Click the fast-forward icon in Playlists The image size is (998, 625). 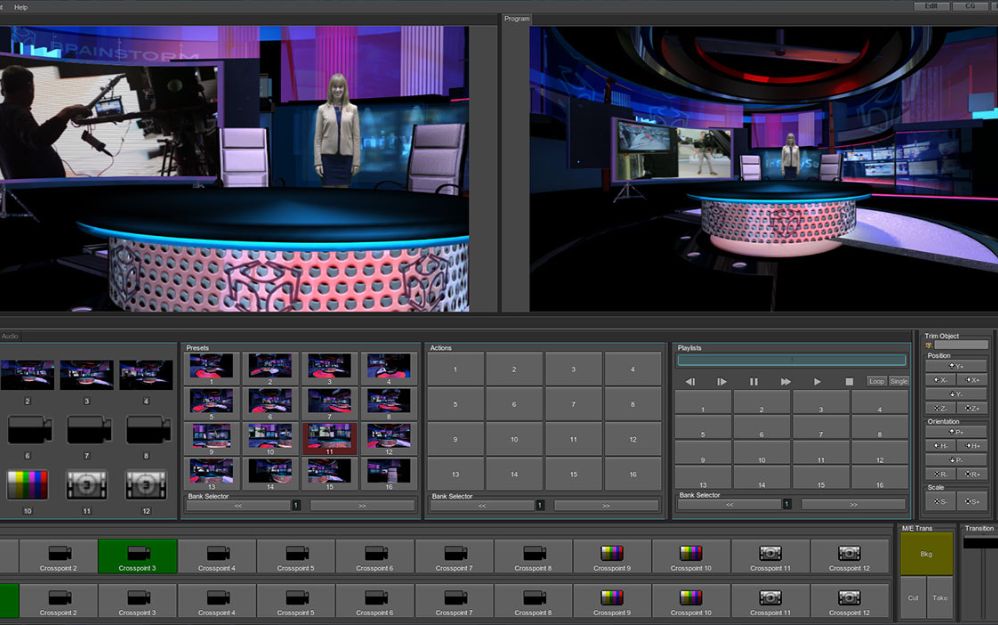[x=785, y=382]
